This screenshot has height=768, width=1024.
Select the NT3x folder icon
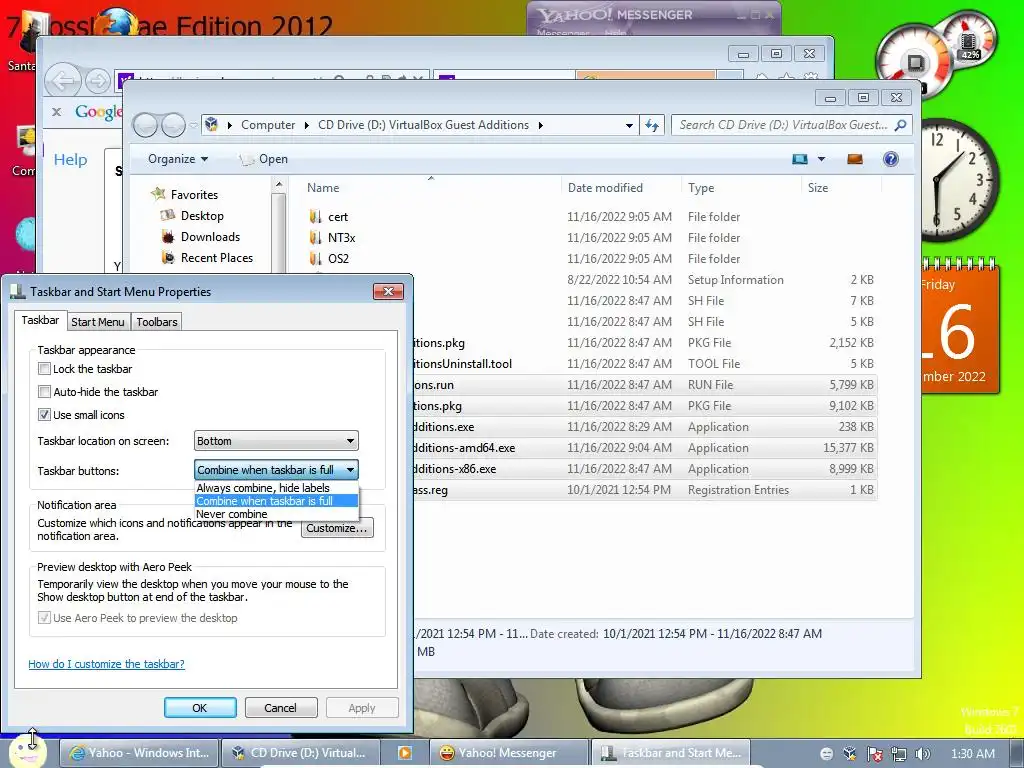point(315,237)
